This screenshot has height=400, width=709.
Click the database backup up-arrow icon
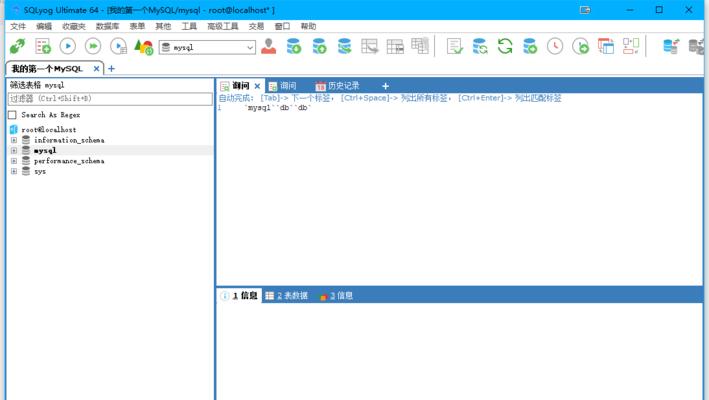pyautogui.click(x=319, y=46)
